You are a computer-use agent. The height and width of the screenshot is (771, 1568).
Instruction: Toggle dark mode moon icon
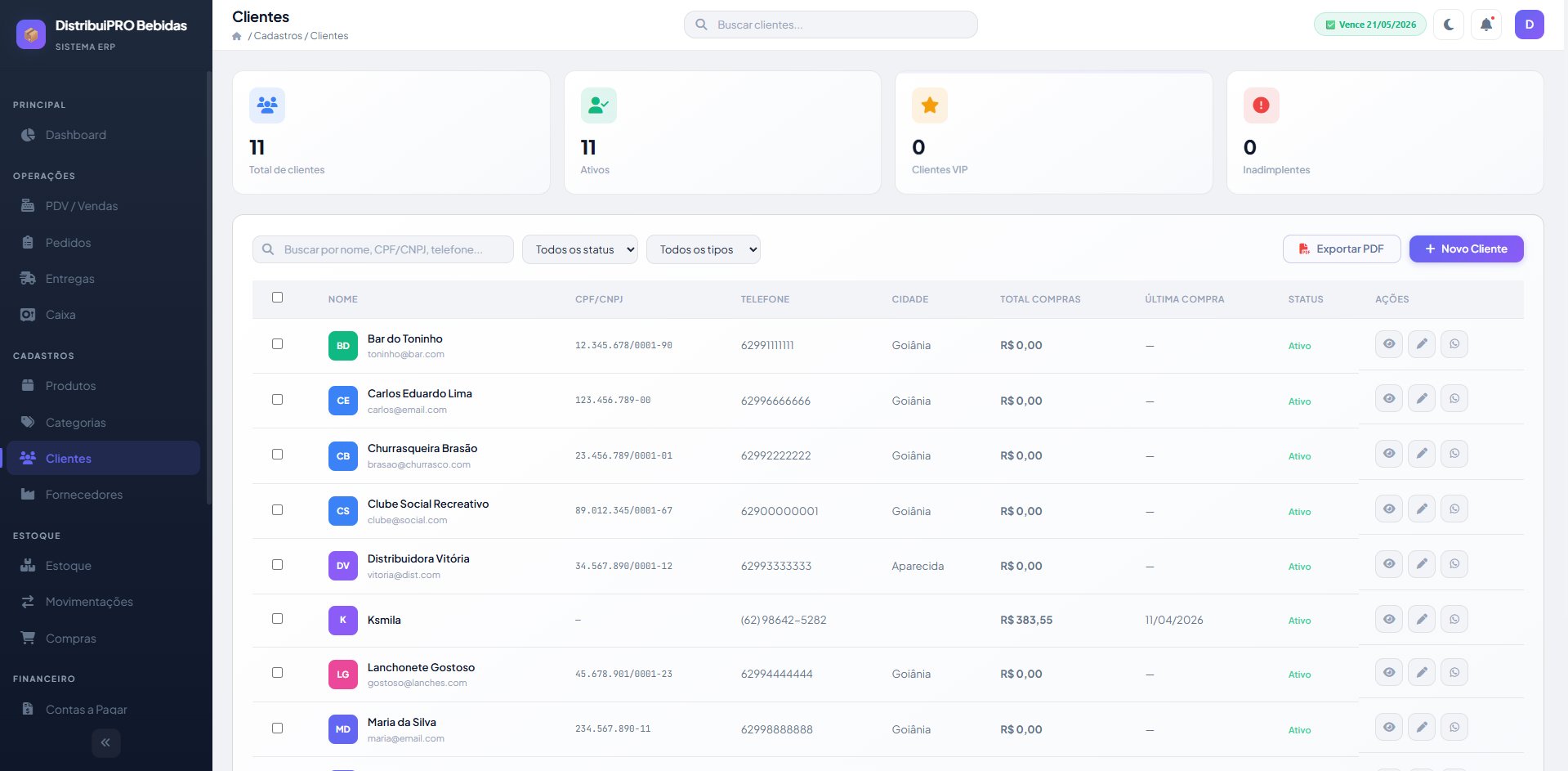point(1449,25)
